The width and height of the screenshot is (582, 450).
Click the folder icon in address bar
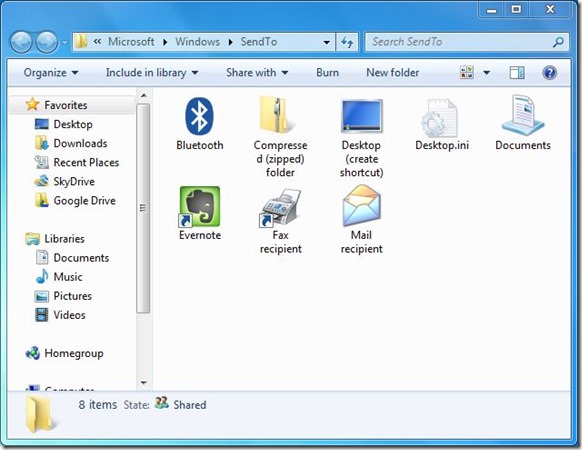(81, 42)
